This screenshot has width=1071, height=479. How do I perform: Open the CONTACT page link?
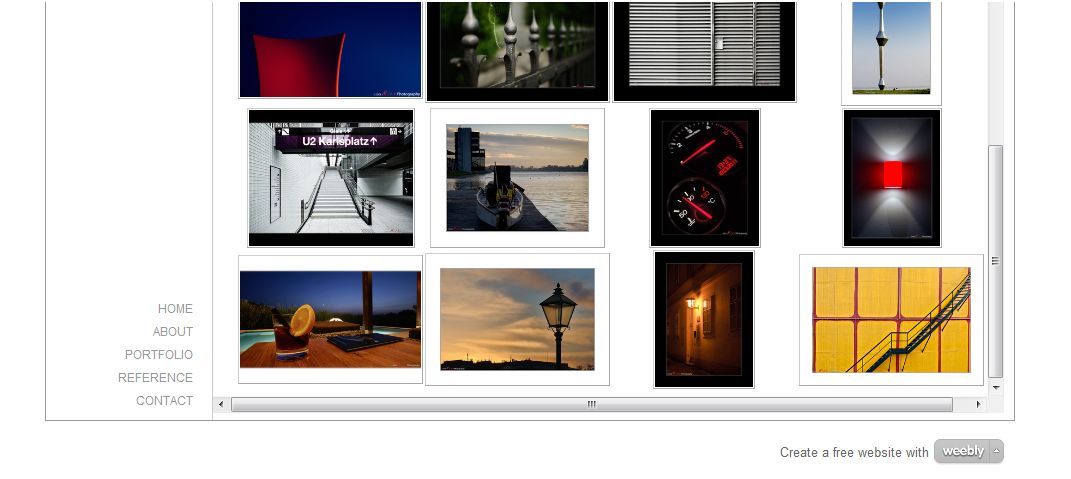coord(164,401)
